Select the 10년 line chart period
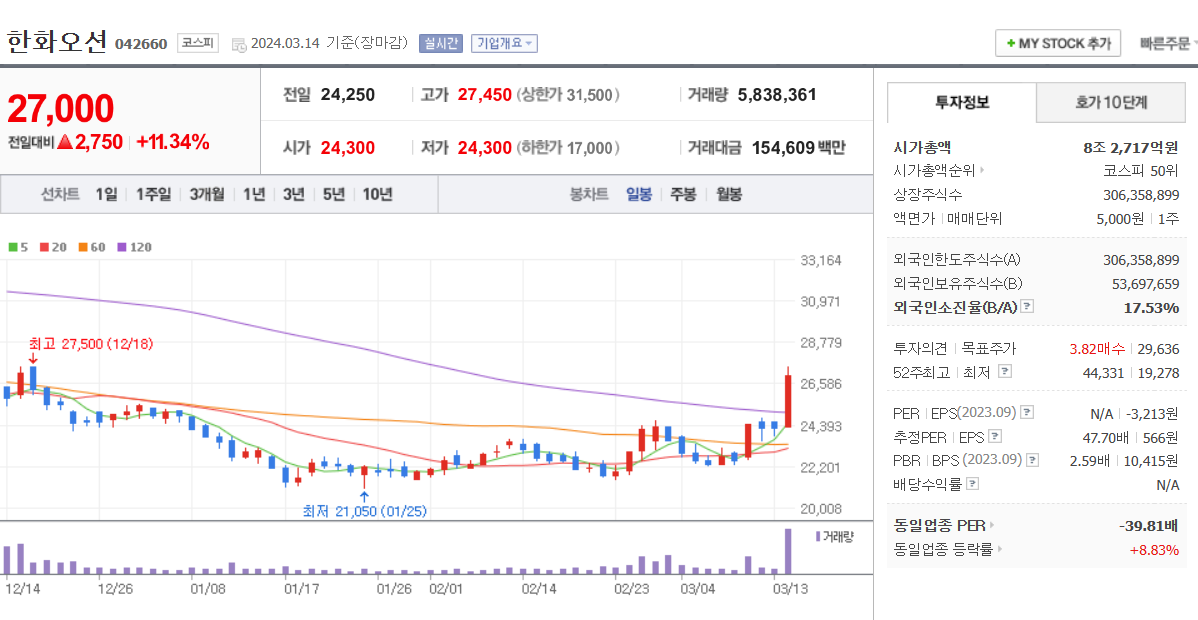 [x=377, y=194]
